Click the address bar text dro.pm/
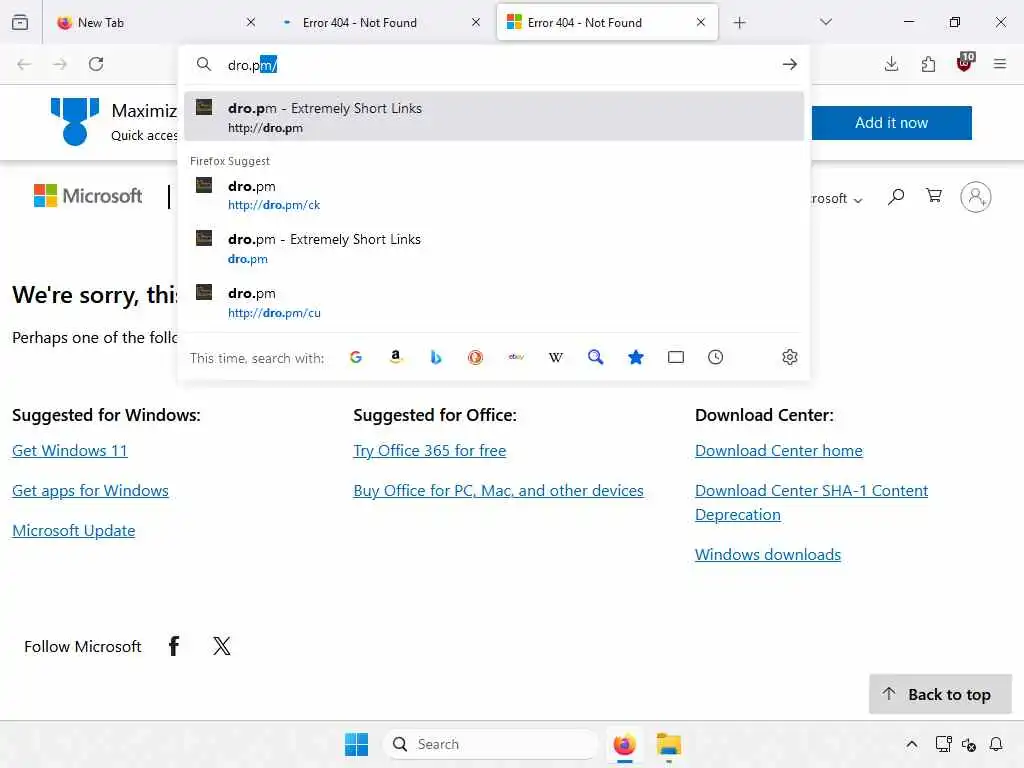1024x768 pixels. click(253, 65)
